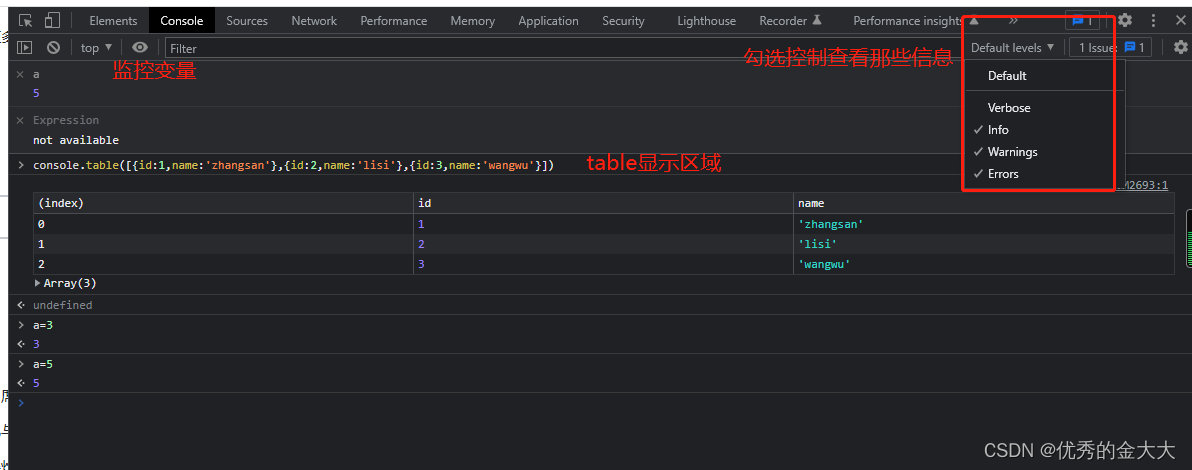The height and width of the screenshot is (470, 1192).
Task: Activate the inspect element picker icon
Action: 25,21
